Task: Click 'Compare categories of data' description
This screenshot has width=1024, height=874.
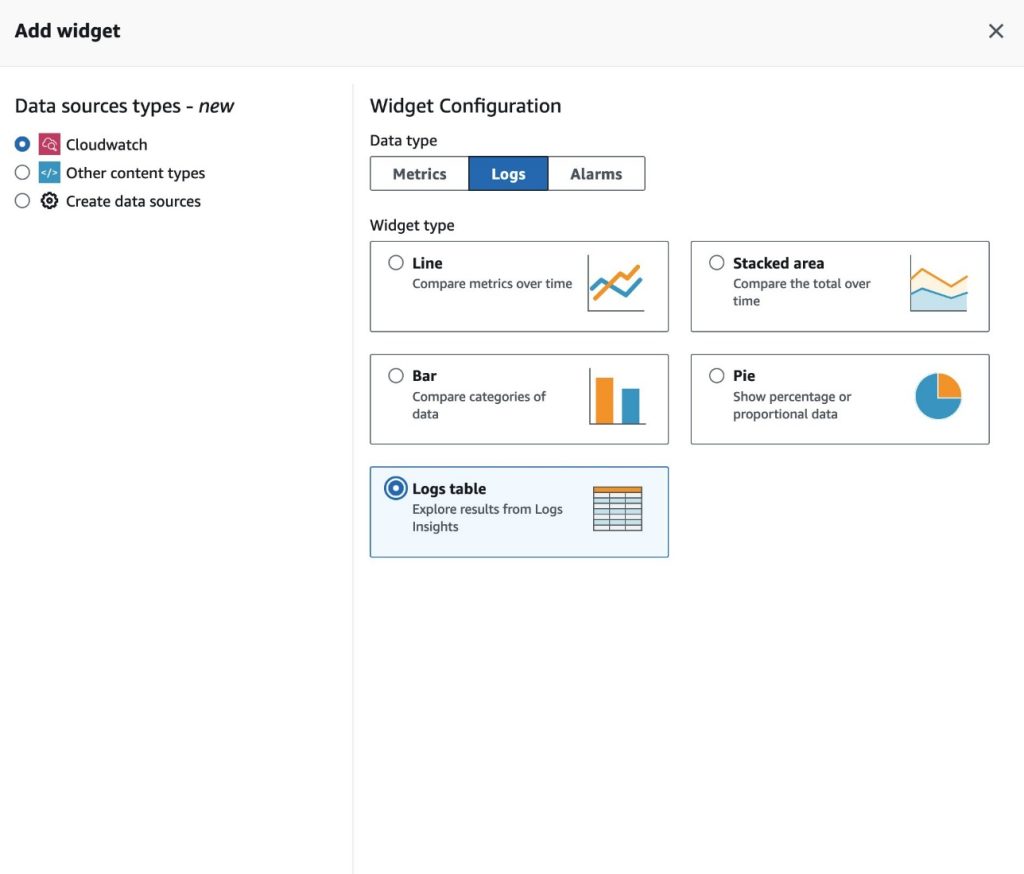Action: [479, 405]
